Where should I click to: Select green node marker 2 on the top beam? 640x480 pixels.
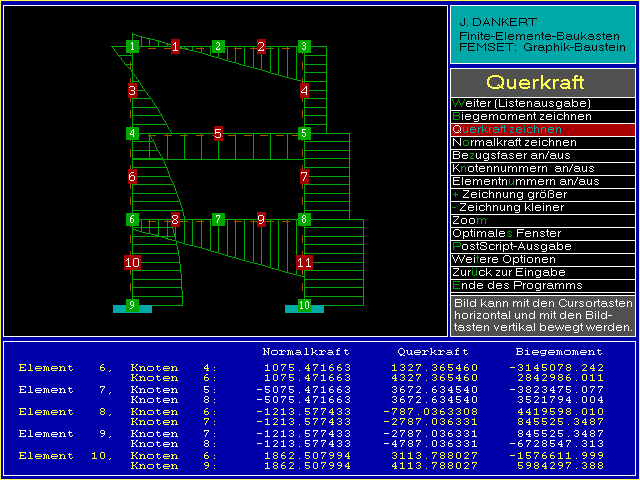click(x=218, y=46)
